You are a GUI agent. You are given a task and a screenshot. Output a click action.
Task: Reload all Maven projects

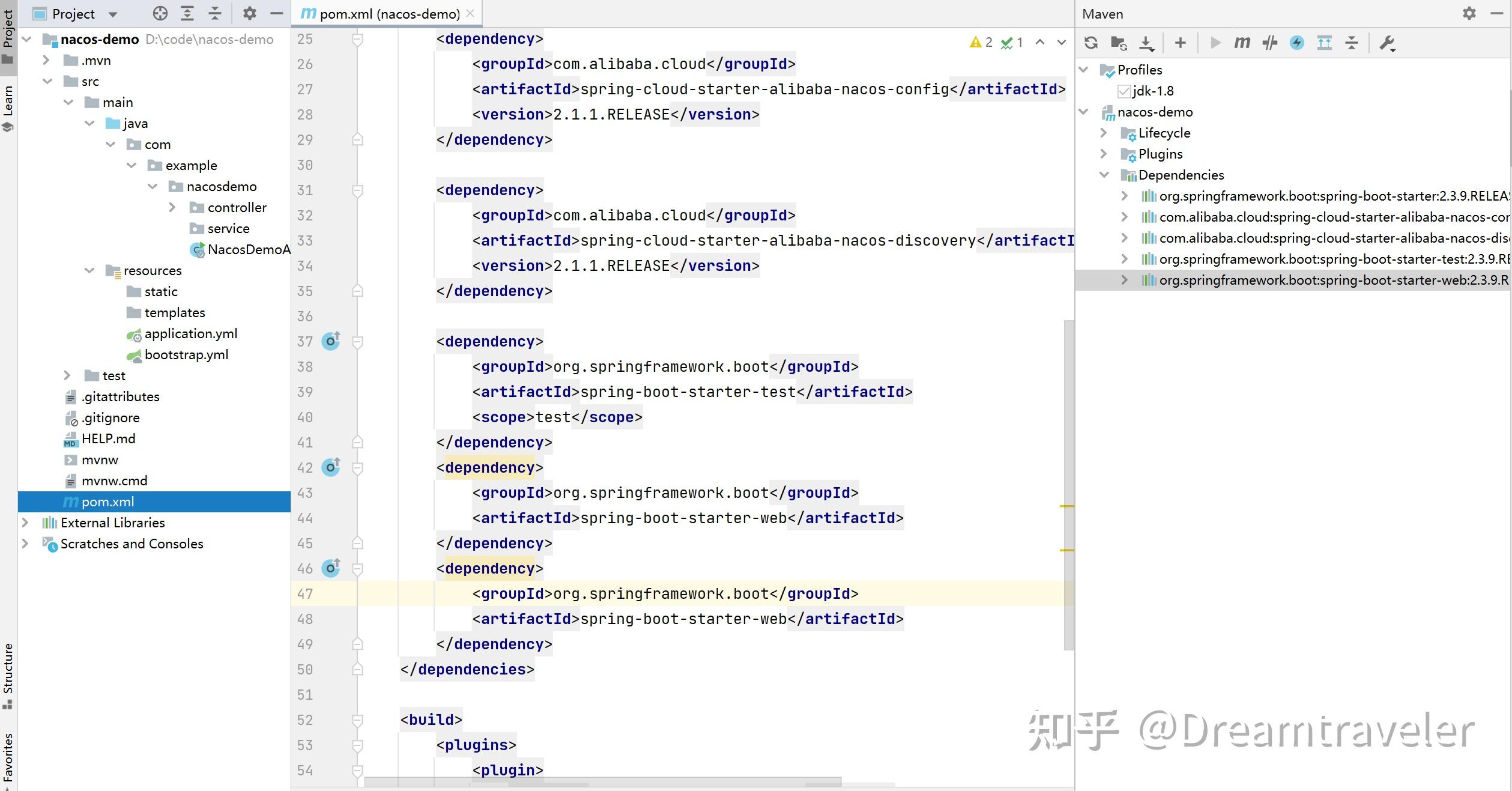[x=1090, y=43]
